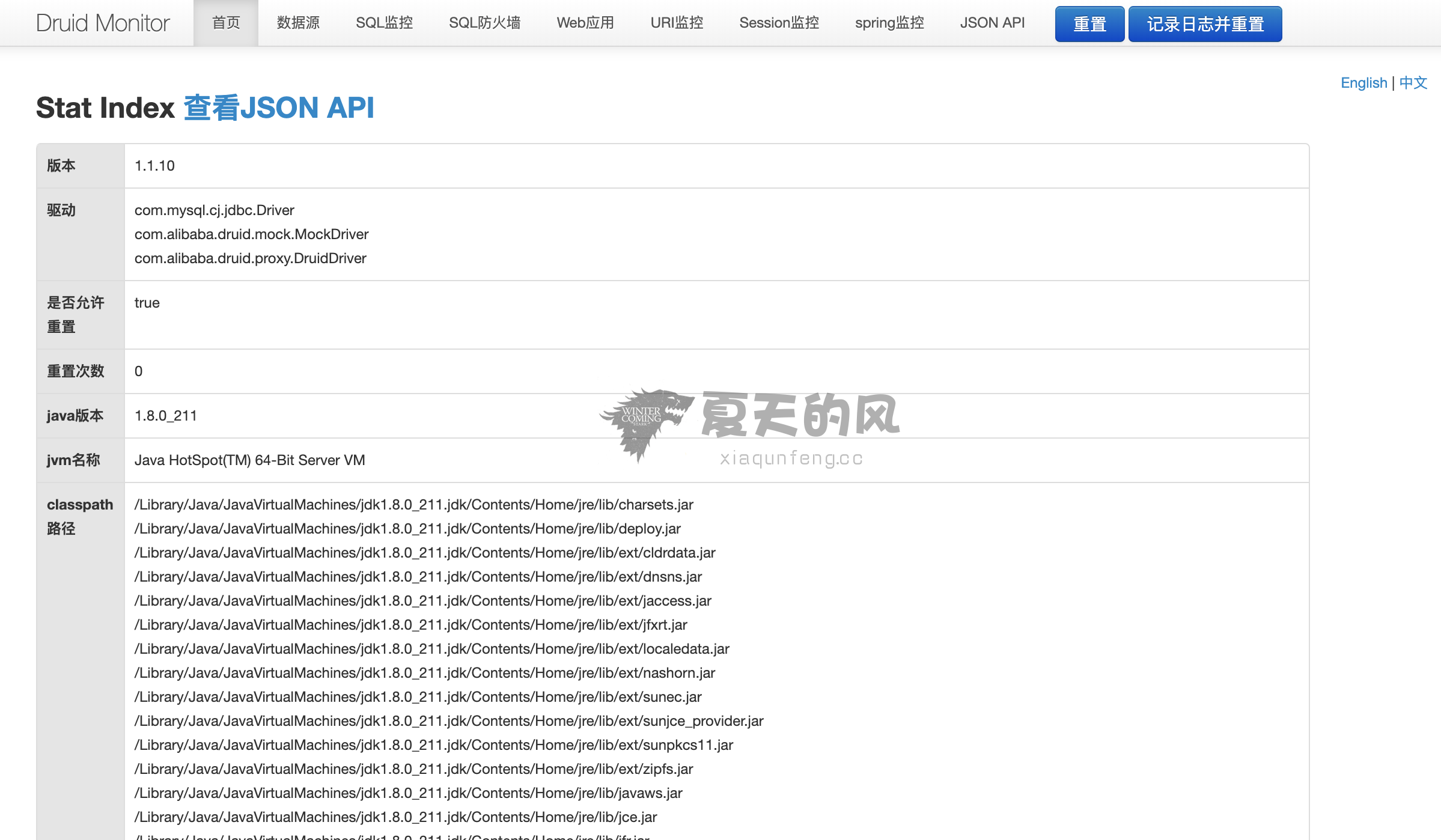Click com.mysql.cj.jdbc.Driver entry
This screenshot has height=840, width=1441.
click(215, 210)
